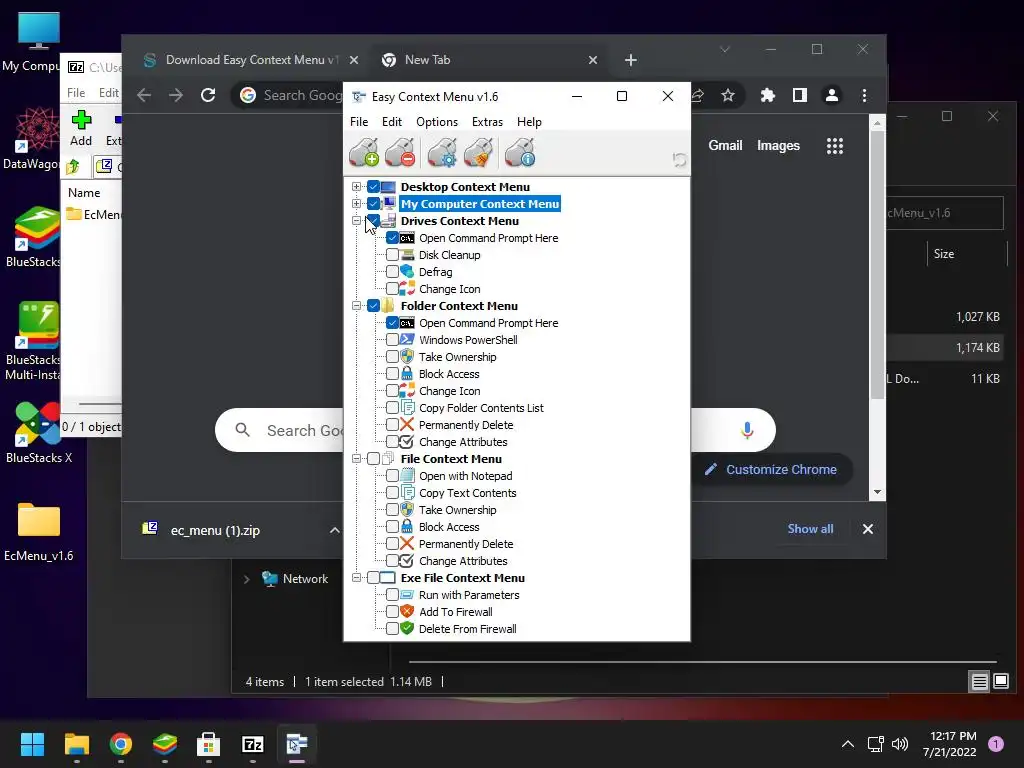Open the Google apps grid icon
Screen dimensions: 1024x768
tap(835, 146)
